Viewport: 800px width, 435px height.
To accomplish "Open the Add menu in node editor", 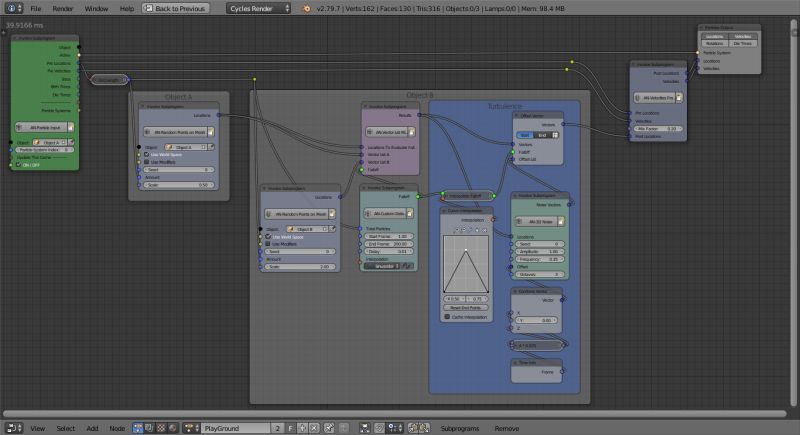I will coord(92,428).
